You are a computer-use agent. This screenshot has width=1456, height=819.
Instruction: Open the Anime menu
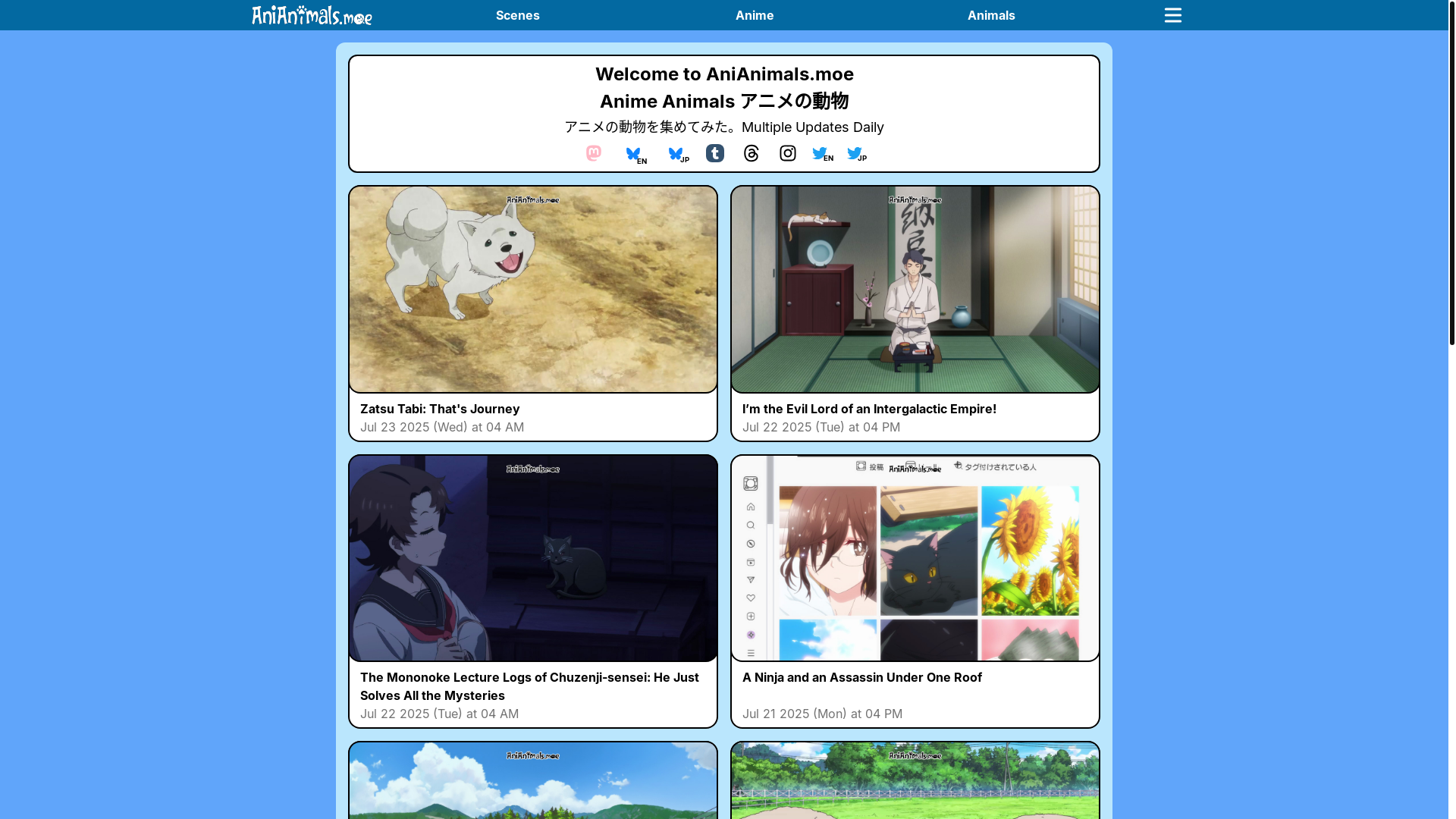[x=755, y=15]
